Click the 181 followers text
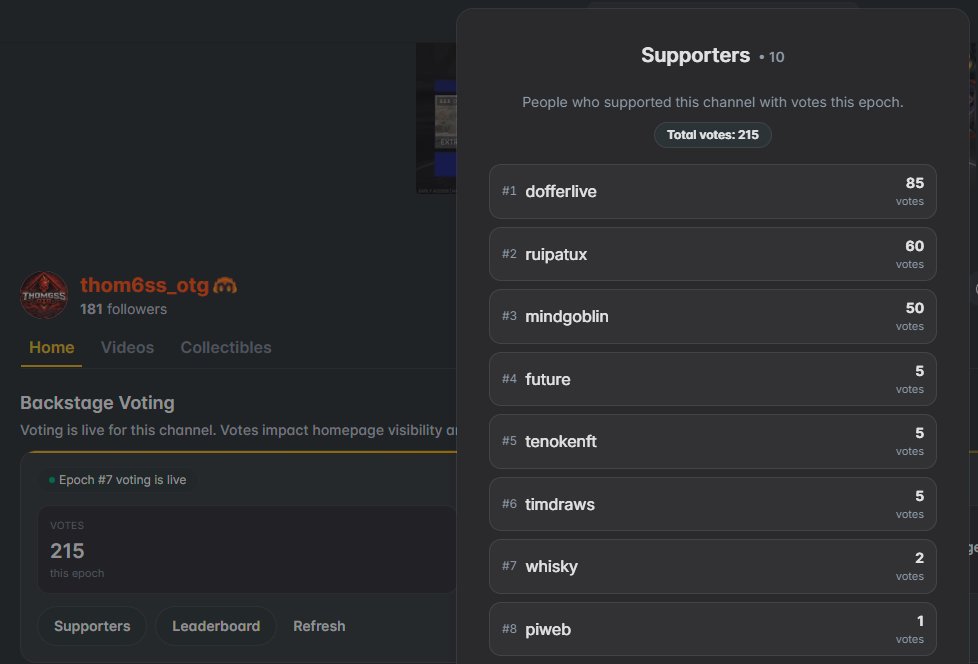The width and height of the screenshot is (978, 664). tap(123, 309)
